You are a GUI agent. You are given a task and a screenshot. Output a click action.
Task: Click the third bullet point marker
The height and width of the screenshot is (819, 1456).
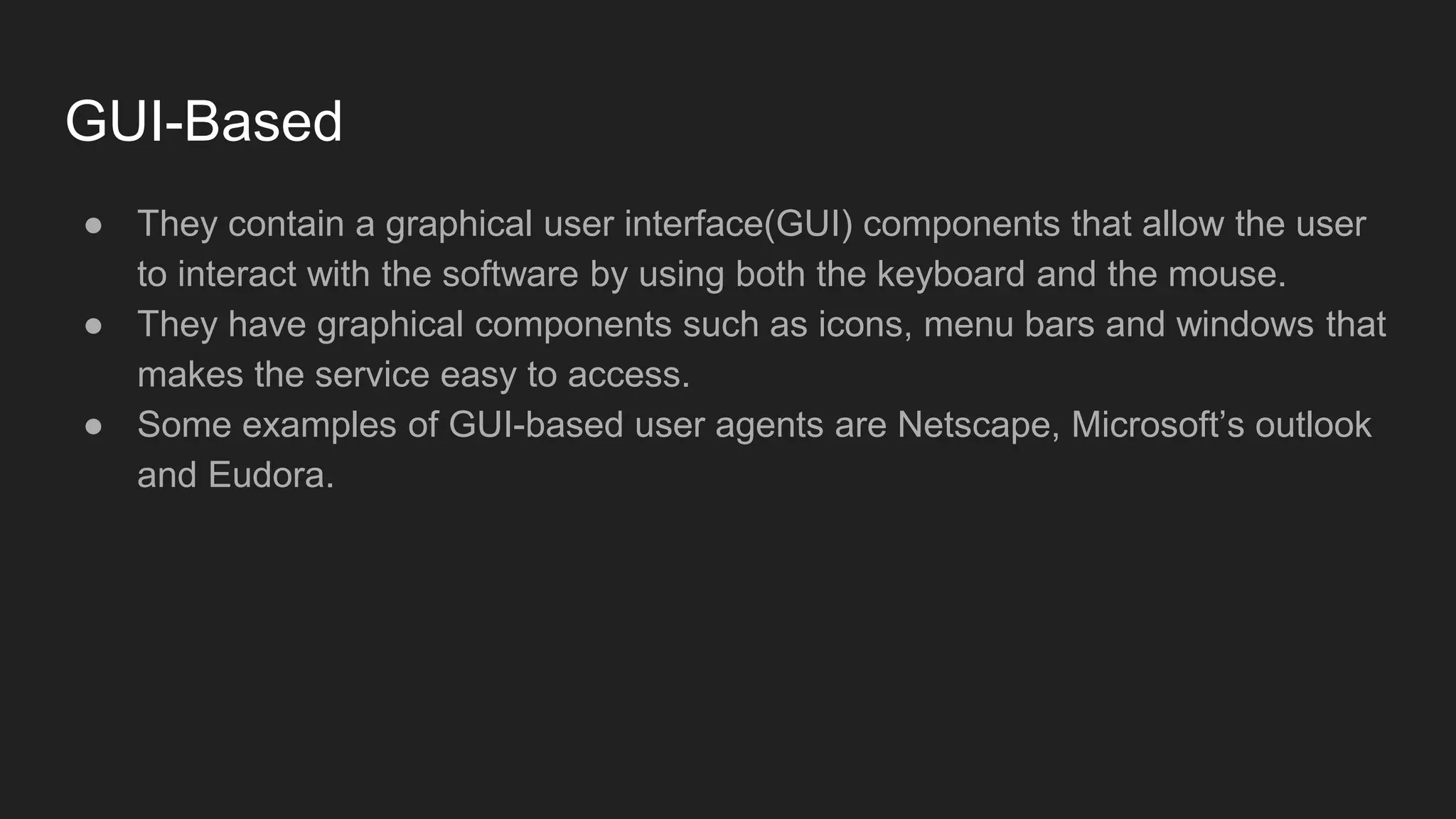(x=93, y=426)
